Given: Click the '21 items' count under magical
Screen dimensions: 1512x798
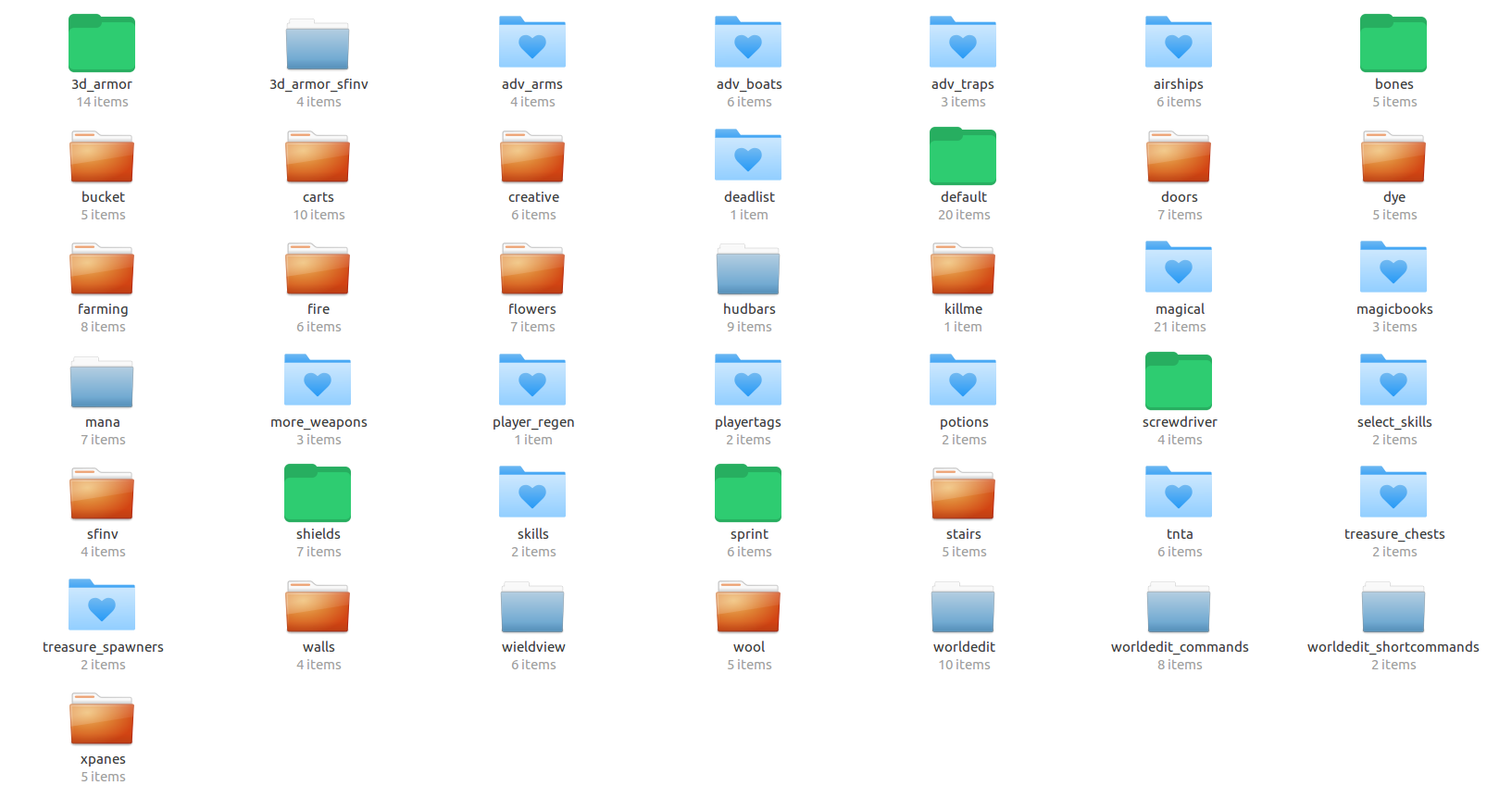Looking at the screenshot, I should (1180, 327).
